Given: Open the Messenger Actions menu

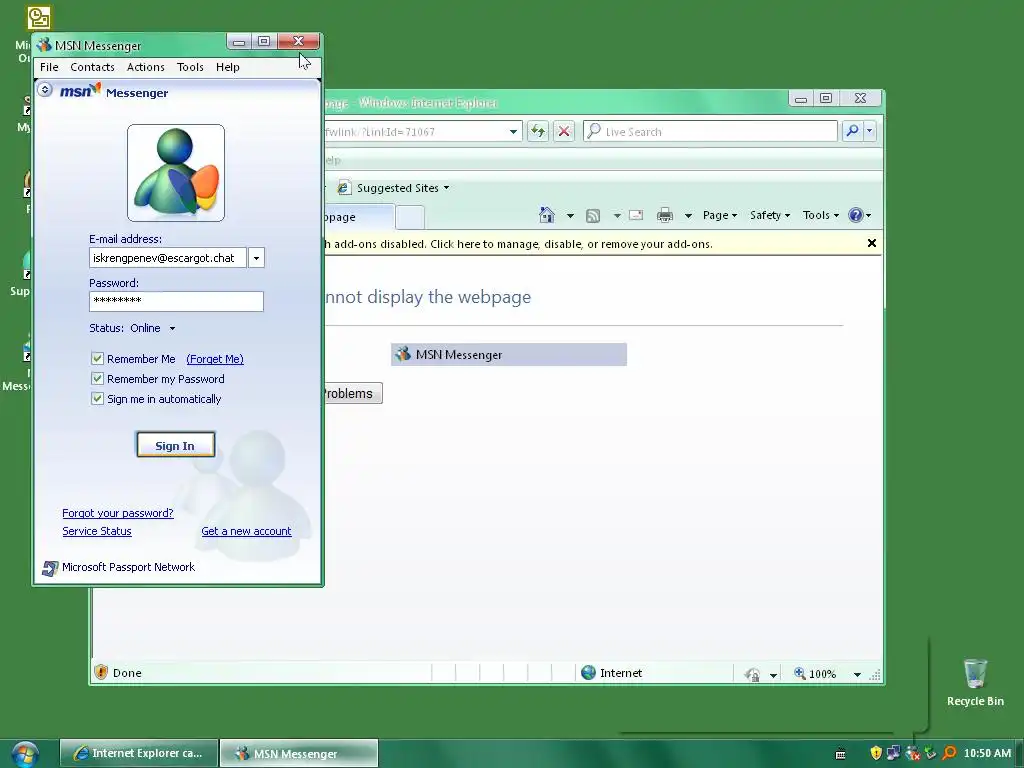Looking at the screenshot, I should pyautogui.click(x=146, y=67).
